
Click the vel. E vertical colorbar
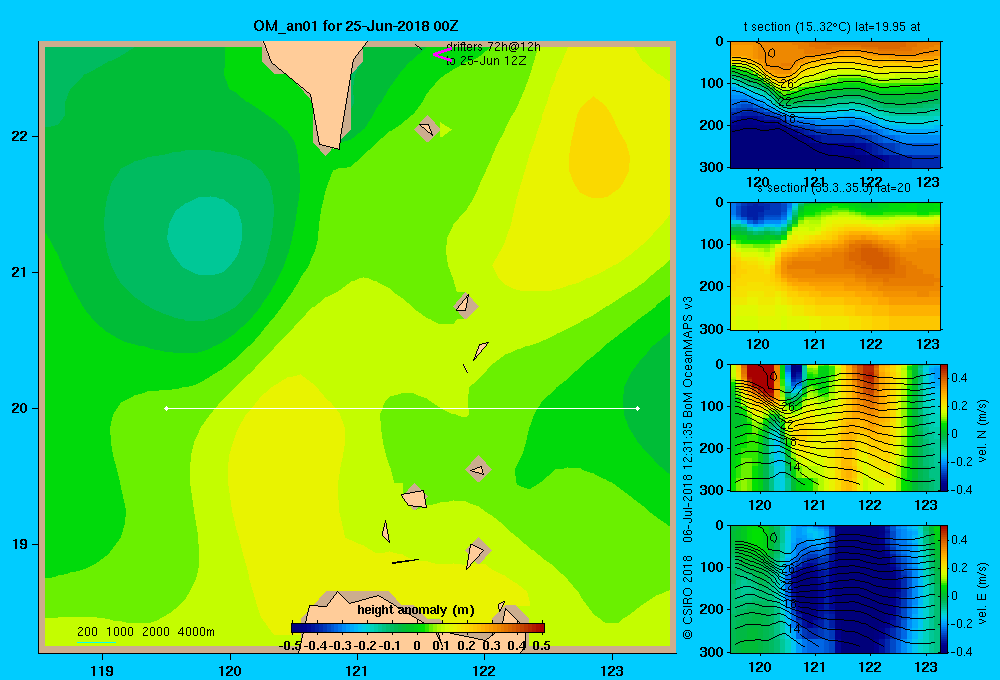pyautogui.click(x=944, y=589)
